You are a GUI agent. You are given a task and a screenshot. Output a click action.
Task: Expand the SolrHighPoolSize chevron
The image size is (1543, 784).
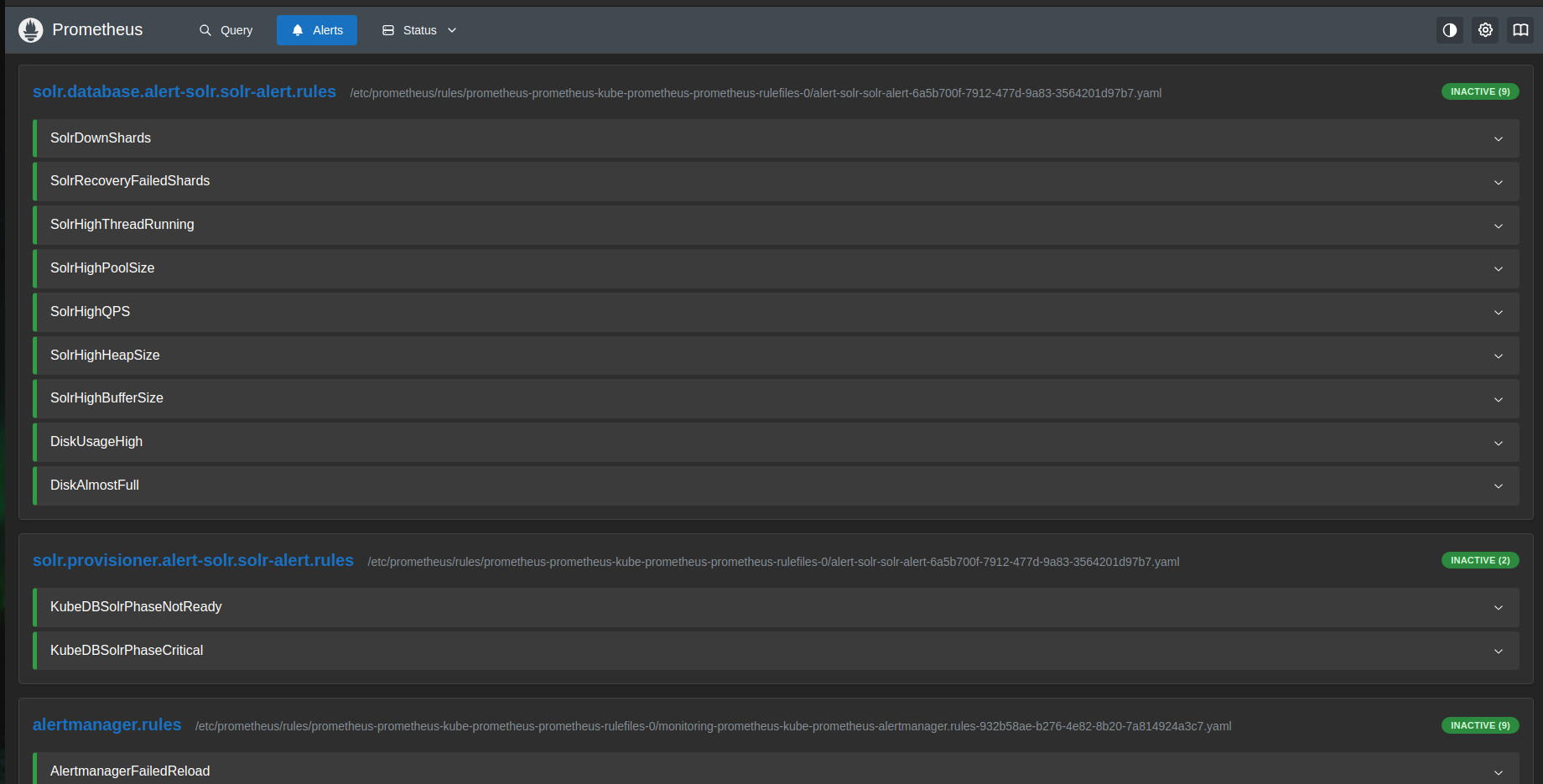pos(1499,269)
